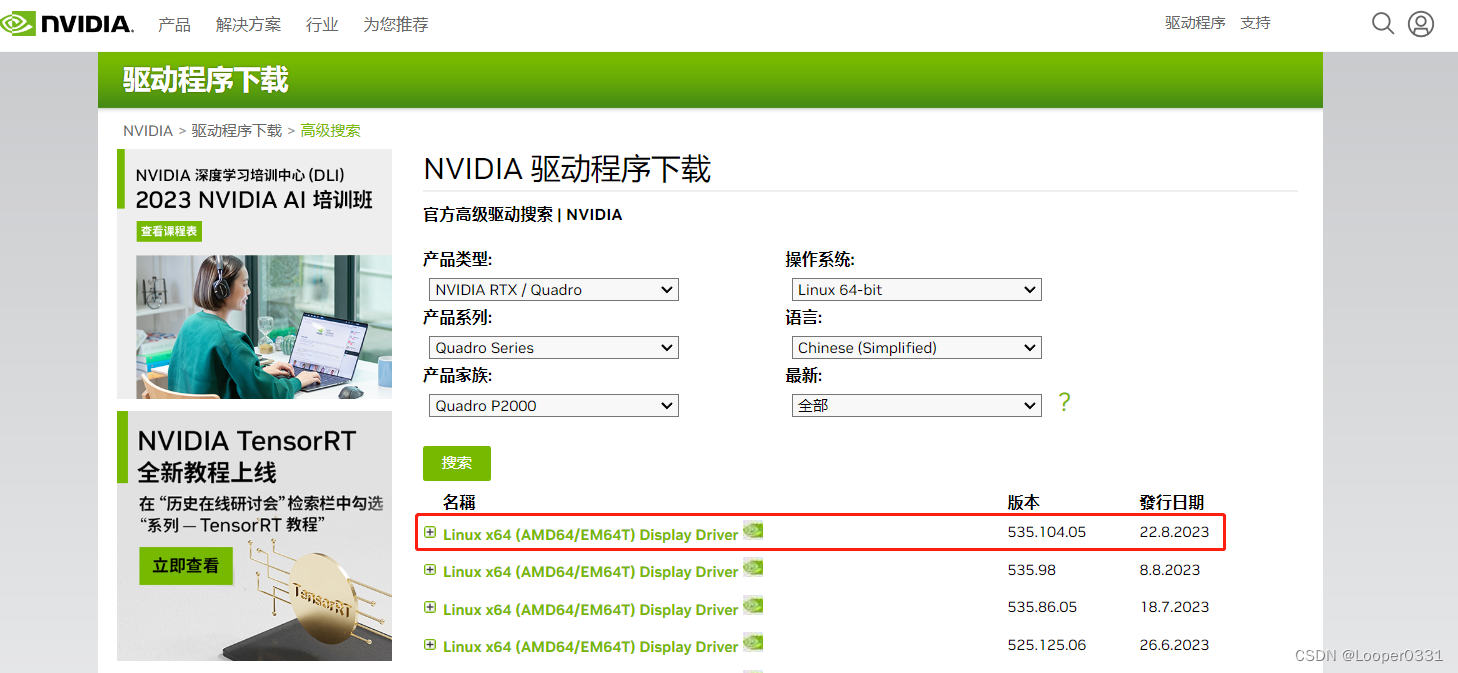
Task: Open driver link for version 535.104.05
Action: (590, 534)
